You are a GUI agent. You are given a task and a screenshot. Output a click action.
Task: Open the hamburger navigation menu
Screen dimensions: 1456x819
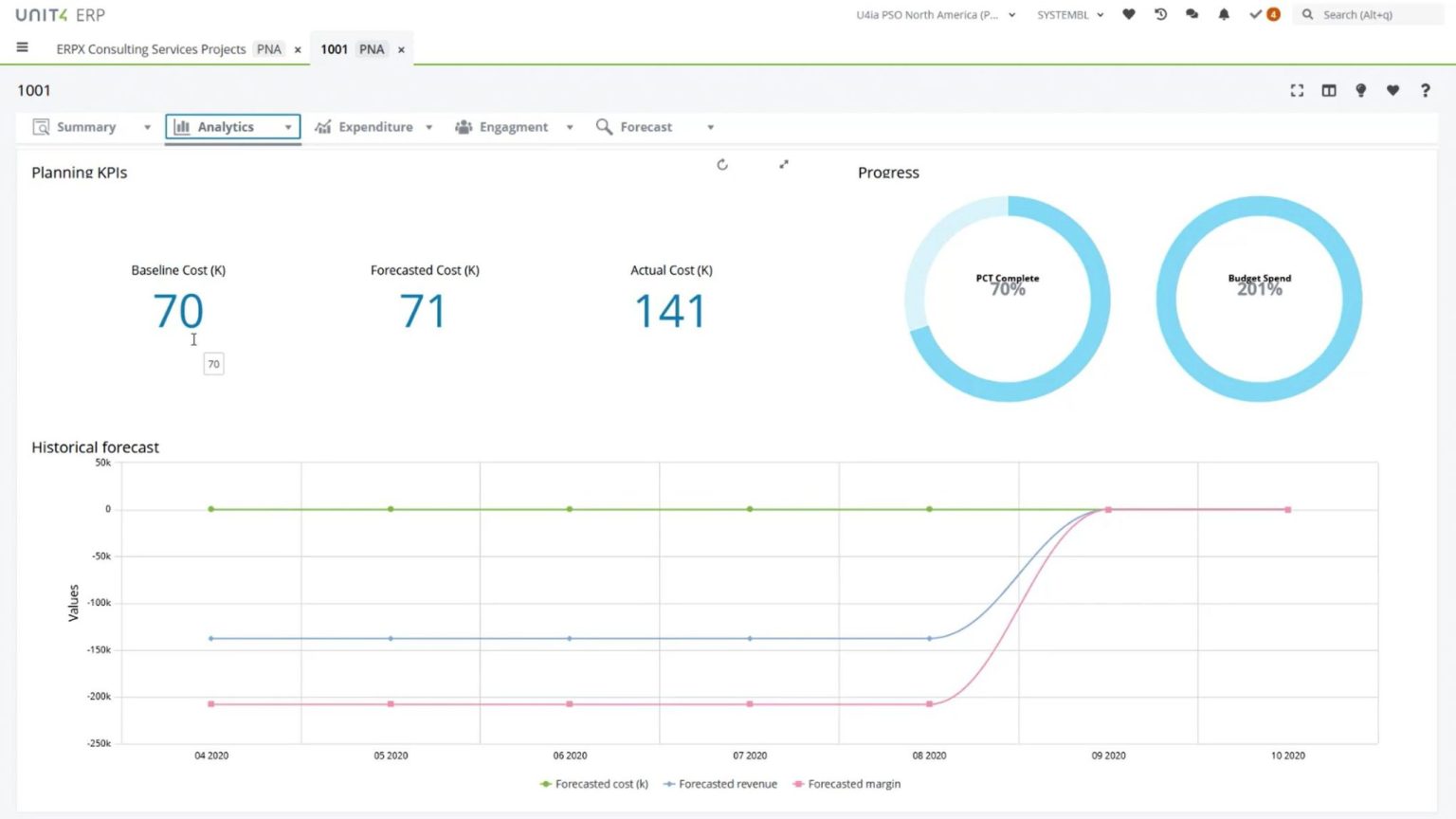click(22, 47)
